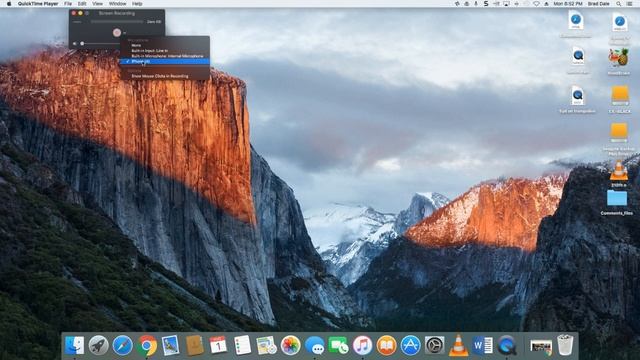This screenshot has width=640, height=360.
Task: Open the App Store from the Dock
Action: (x=411, y=345)
